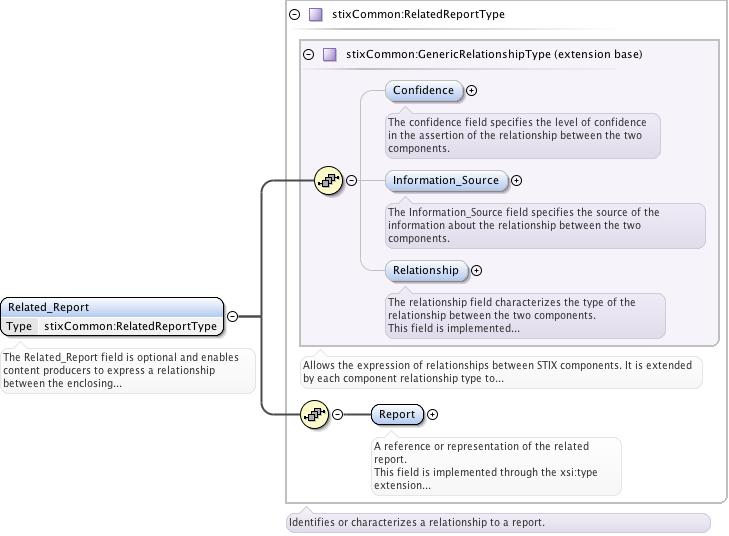The width and height of the screenshot is (729, 536).
Task: Select the Confidence element node
Action: 423,91
